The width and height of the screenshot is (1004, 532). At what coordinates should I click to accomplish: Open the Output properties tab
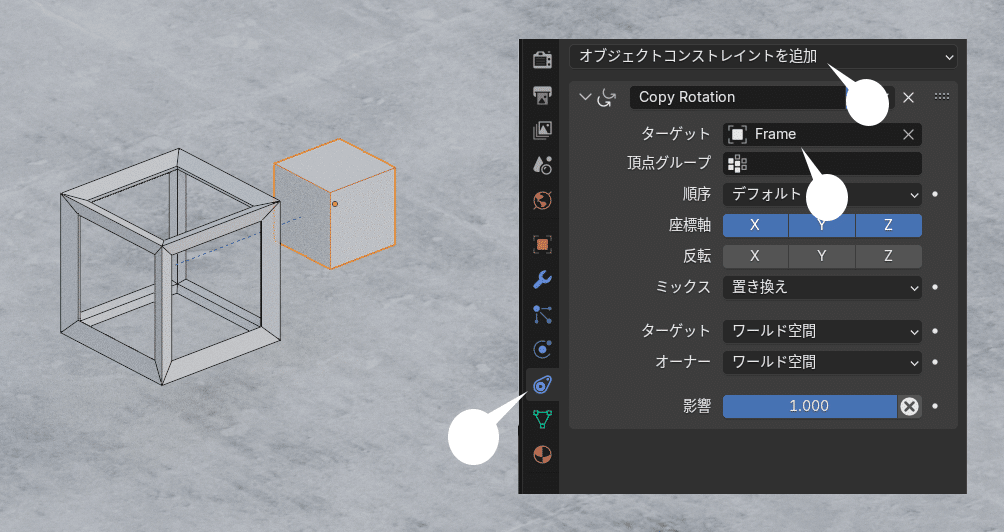pyautogui.click(x=542, y=95)
